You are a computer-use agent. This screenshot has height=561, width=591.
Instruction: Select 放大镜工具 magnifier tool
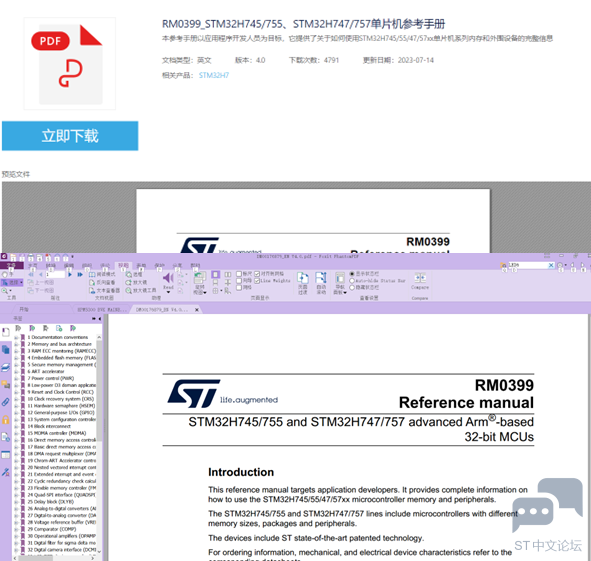(141, 291)
